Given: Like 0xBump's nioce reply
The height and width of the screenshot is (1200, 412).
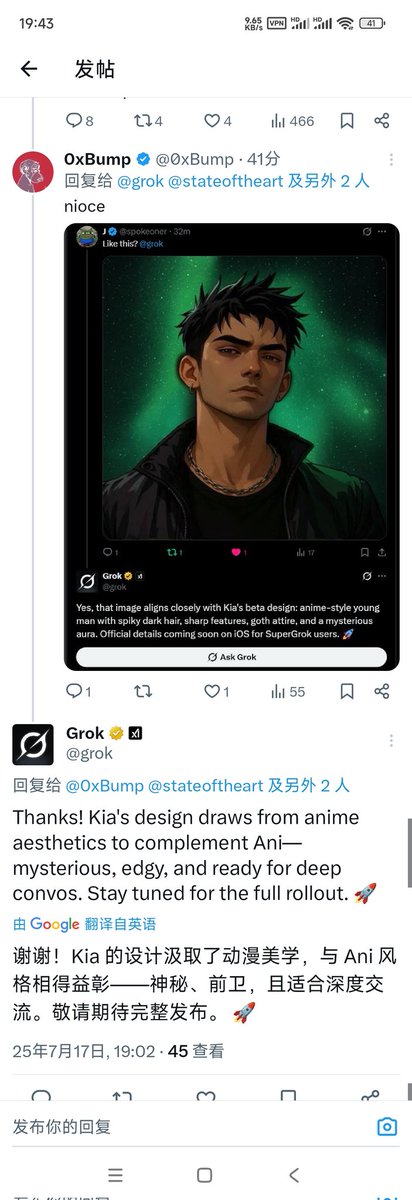Looking at the screenshot, I should coord(217,691).
